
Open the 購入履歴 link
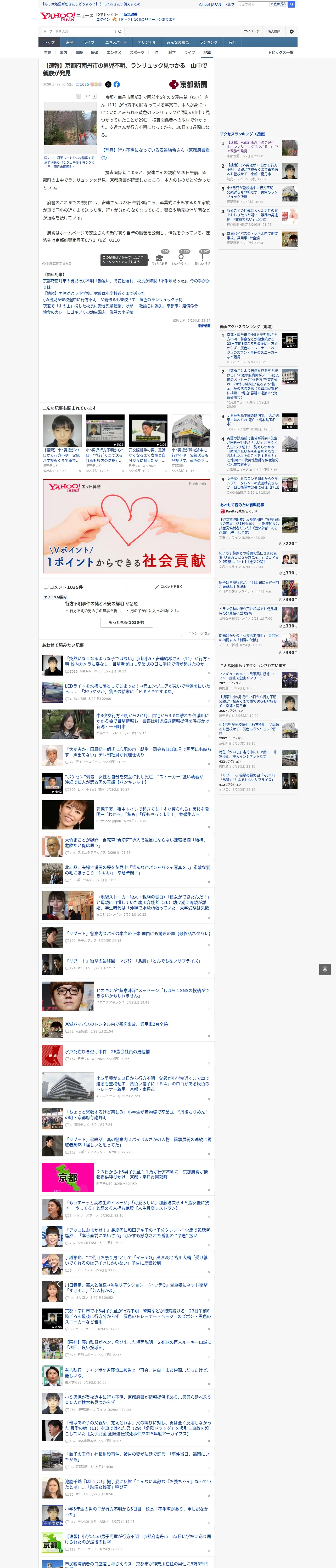[274, 31]
